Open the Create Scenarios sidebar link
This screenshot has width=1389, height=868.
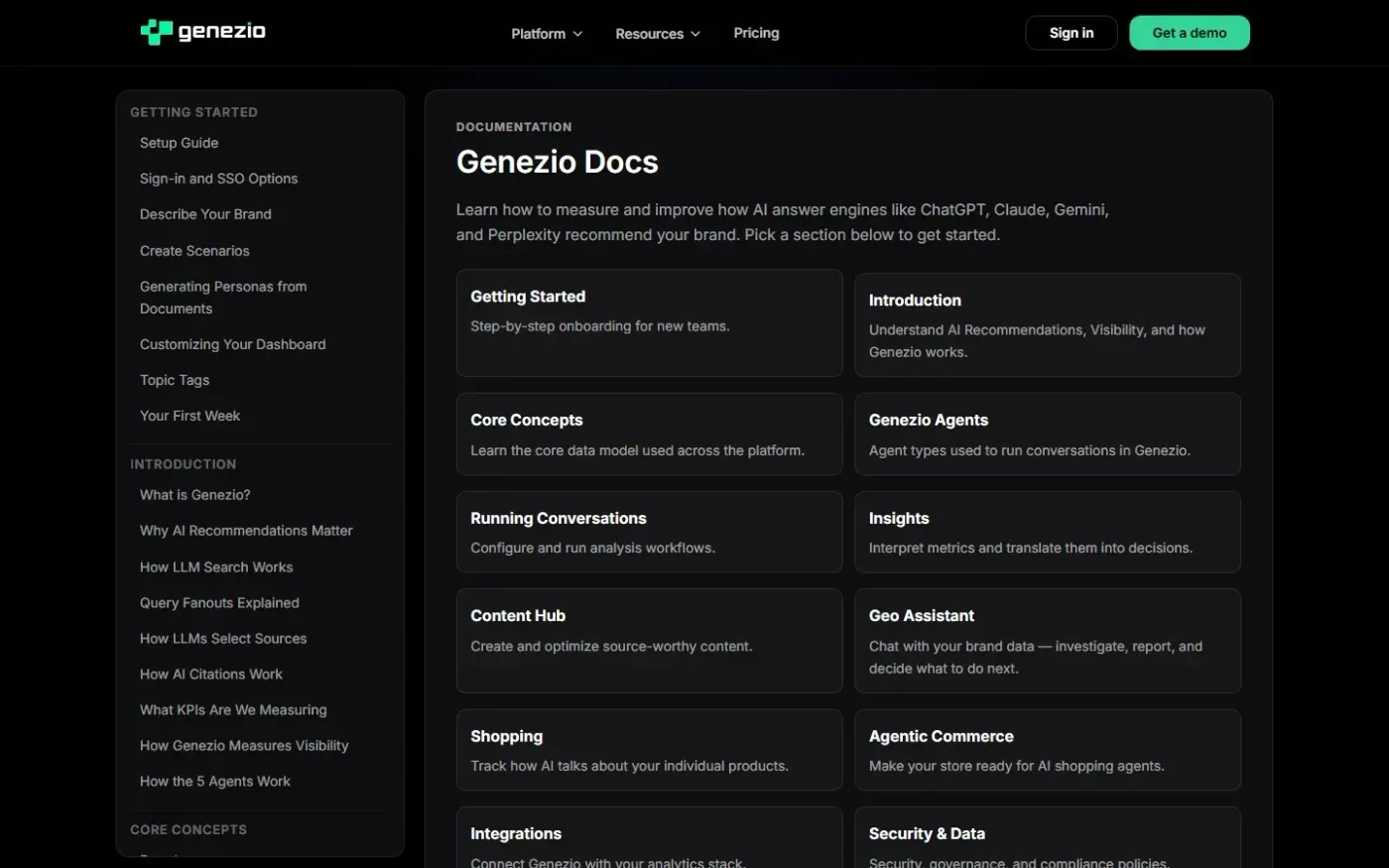coord(194,251)
